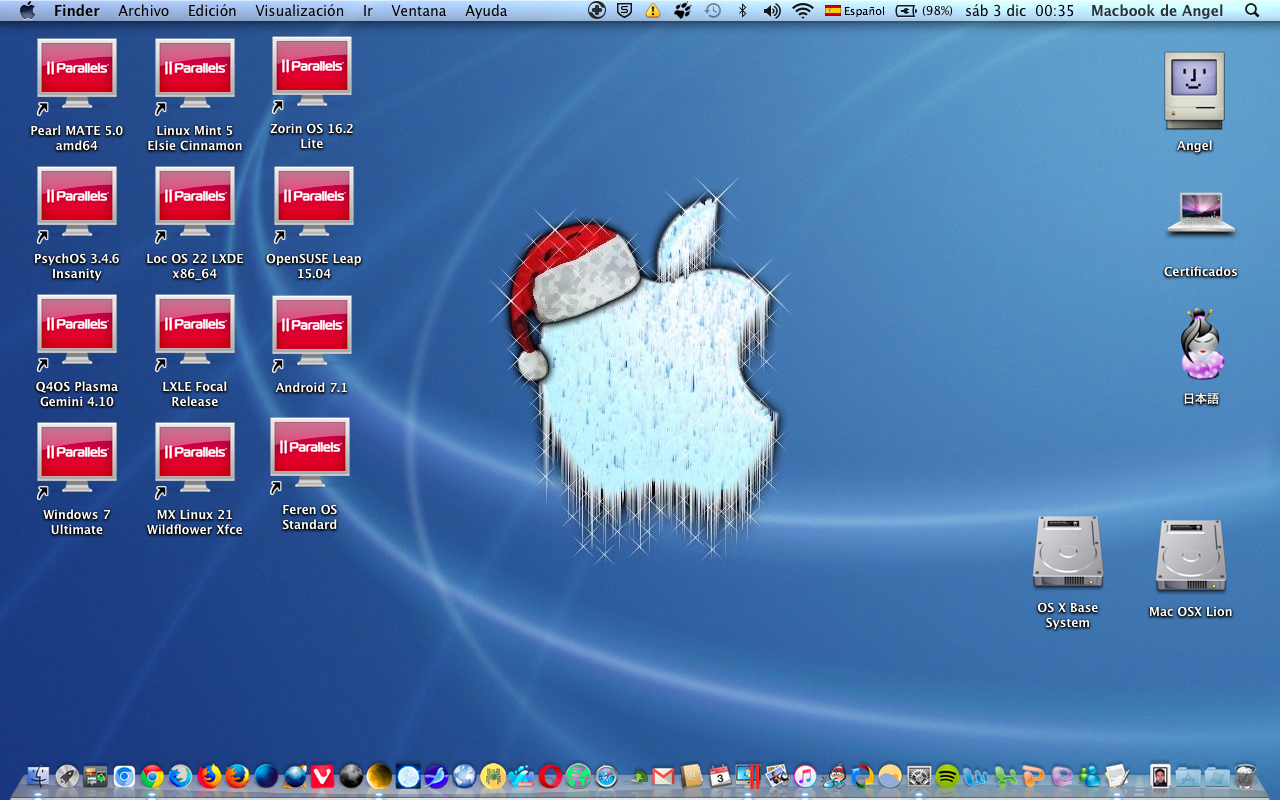Open System Preferences gears in the dock
The width and height of the screenshot is (1280, 800).
pos(919,776)
